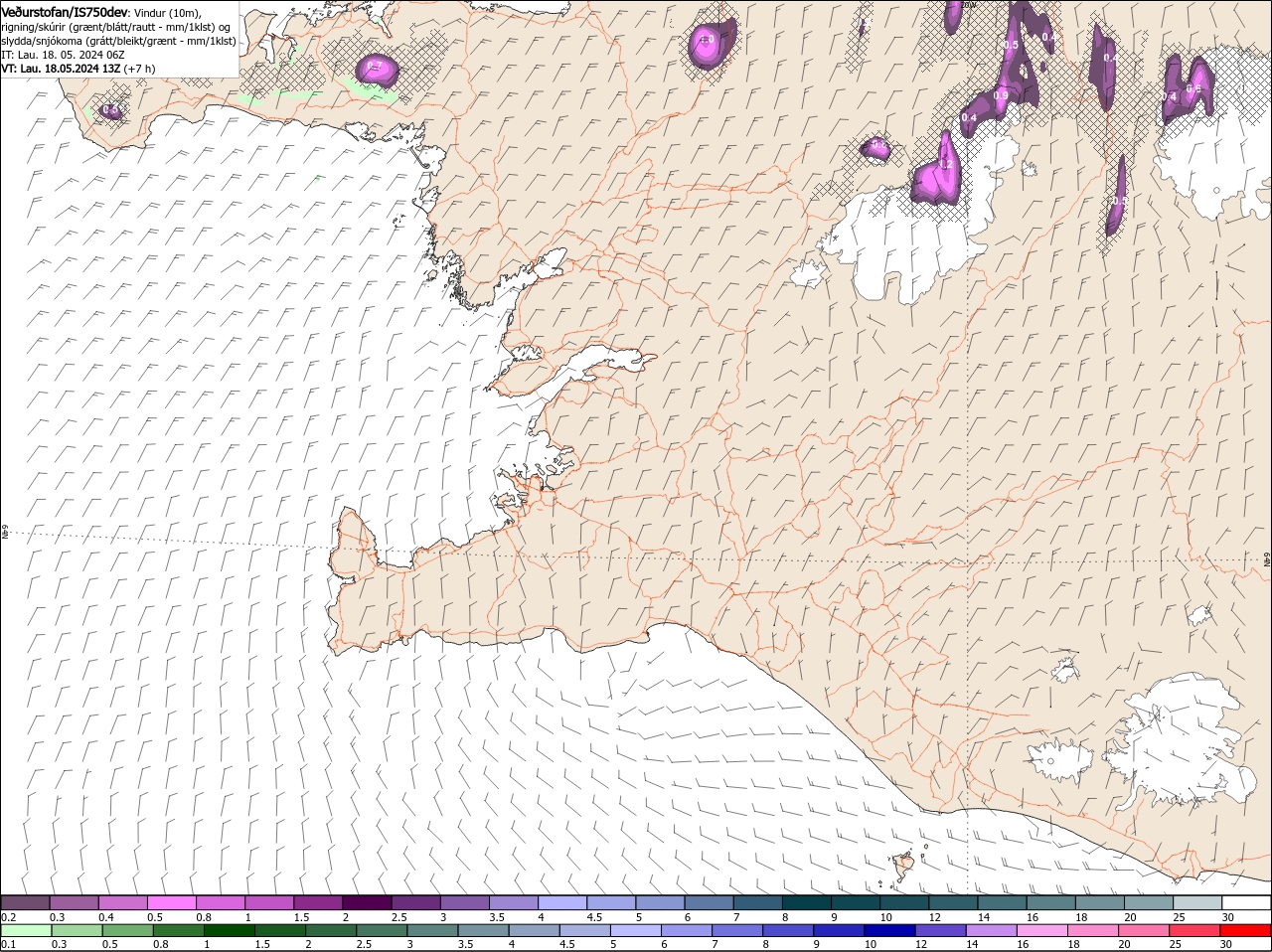Click lower legend swatch between 0.1 and 0.3

pos(26,930)
